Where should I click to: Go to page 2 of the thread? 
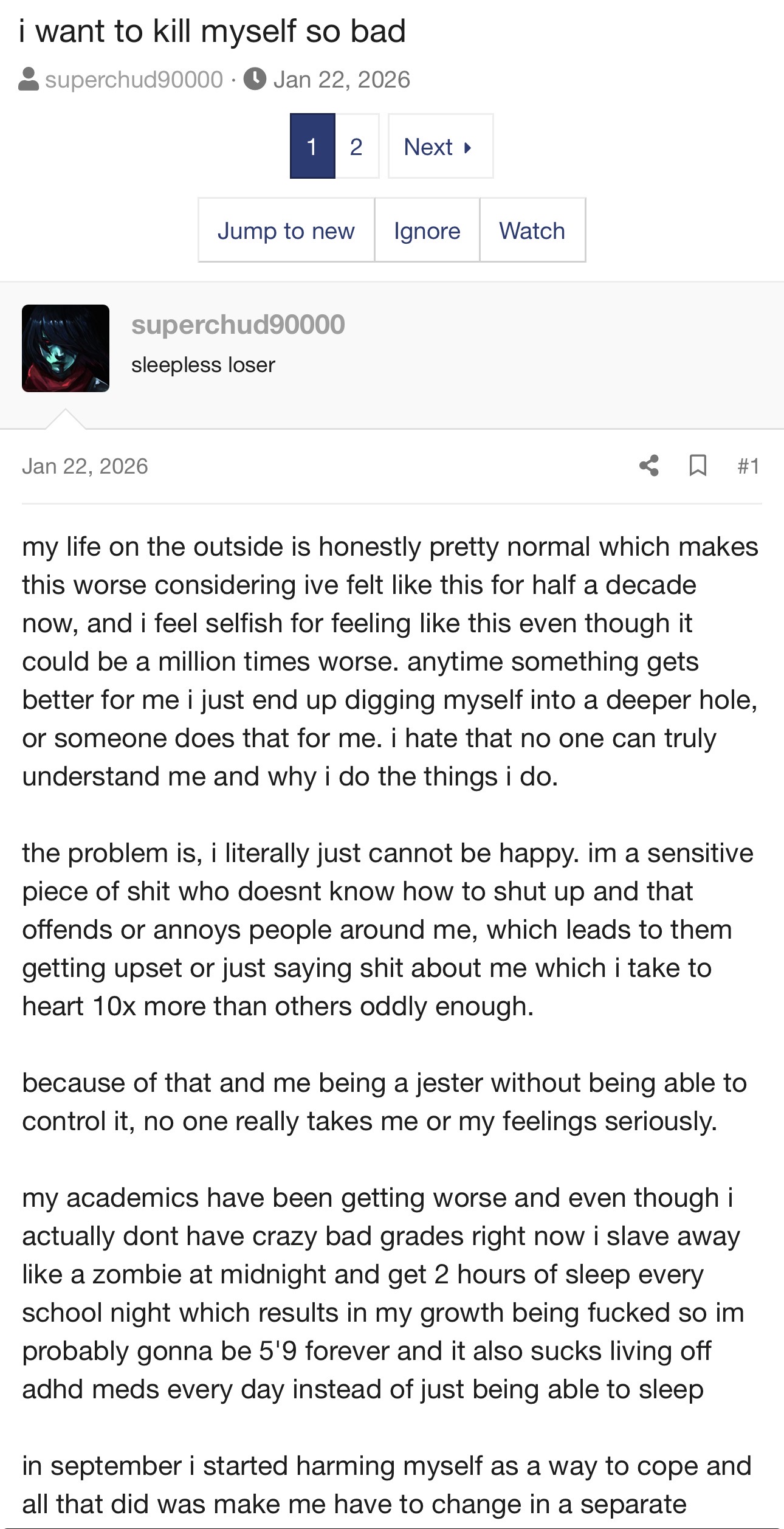point(357,146)
